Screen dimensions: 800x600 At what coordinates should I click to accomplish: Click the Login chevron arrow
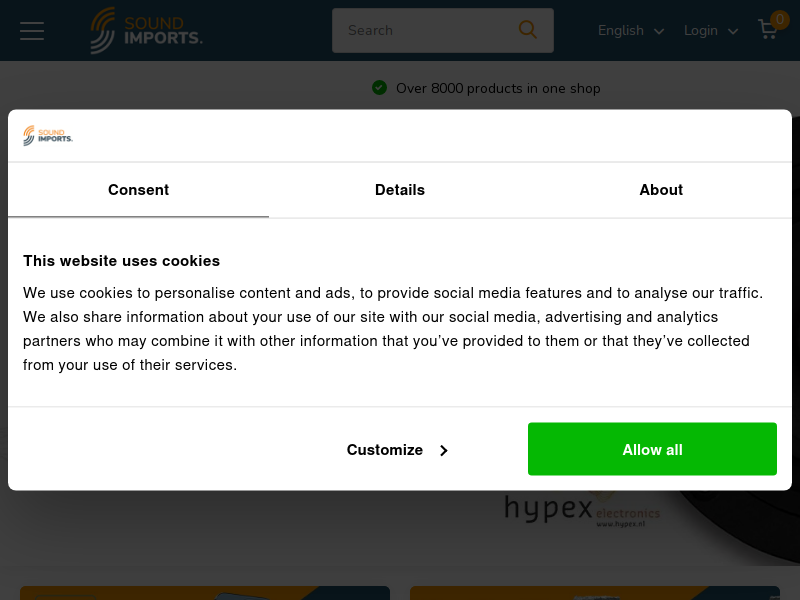point(733,32)
